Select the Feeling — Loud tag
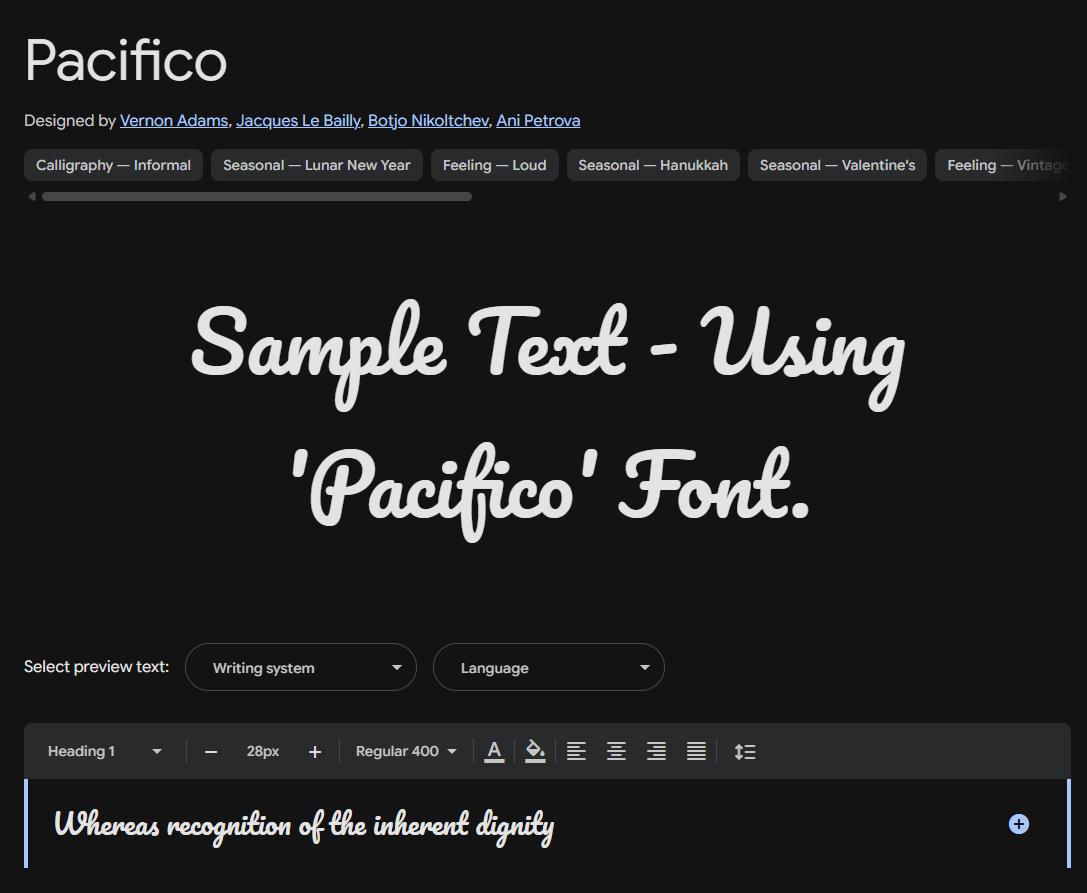The width and height of the screenshot is (1087, 893). (x=495, y=165)
